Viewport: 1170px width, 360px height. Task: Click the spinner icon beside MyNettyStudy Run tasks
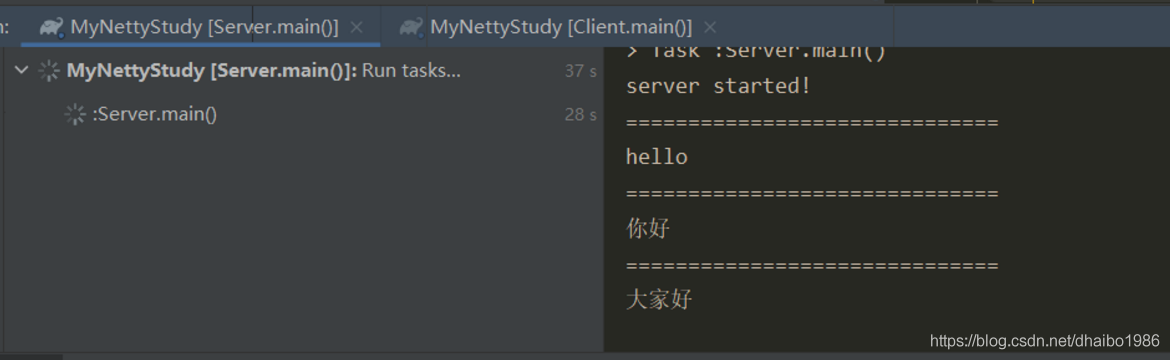49,71
